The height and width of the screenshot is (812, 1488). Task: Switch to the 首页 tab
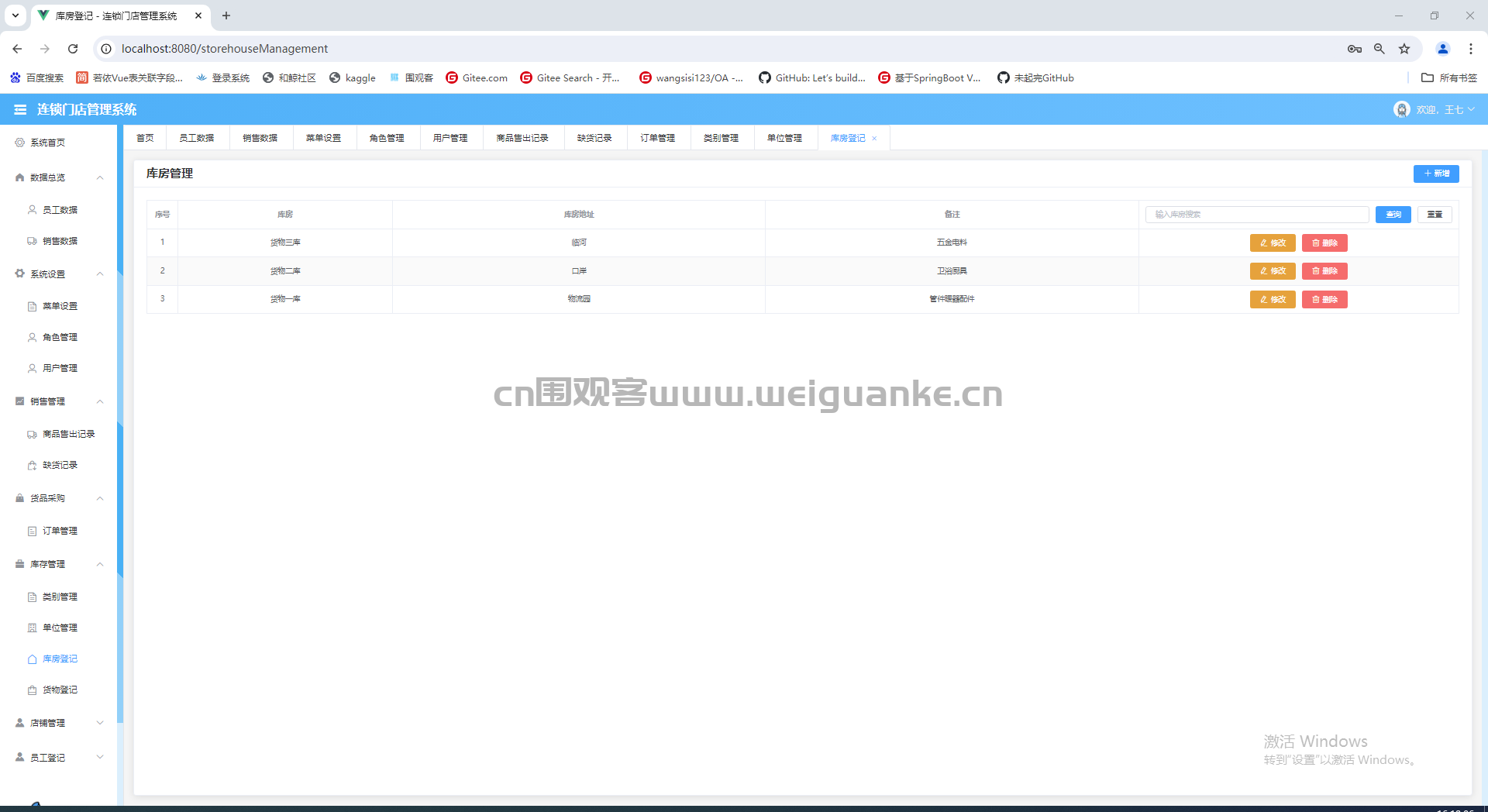click(145, 138)
